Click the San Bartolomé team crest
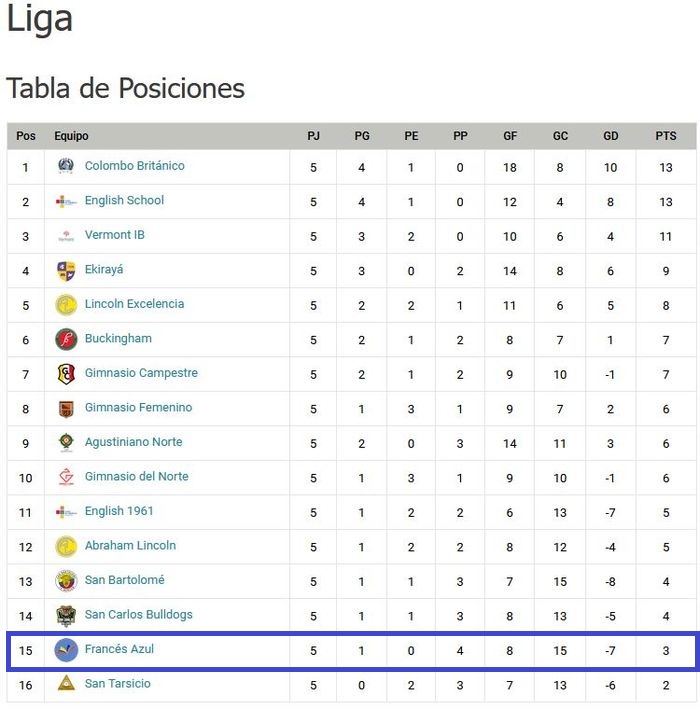Viewport: 700px width, 709px height. 66,581
